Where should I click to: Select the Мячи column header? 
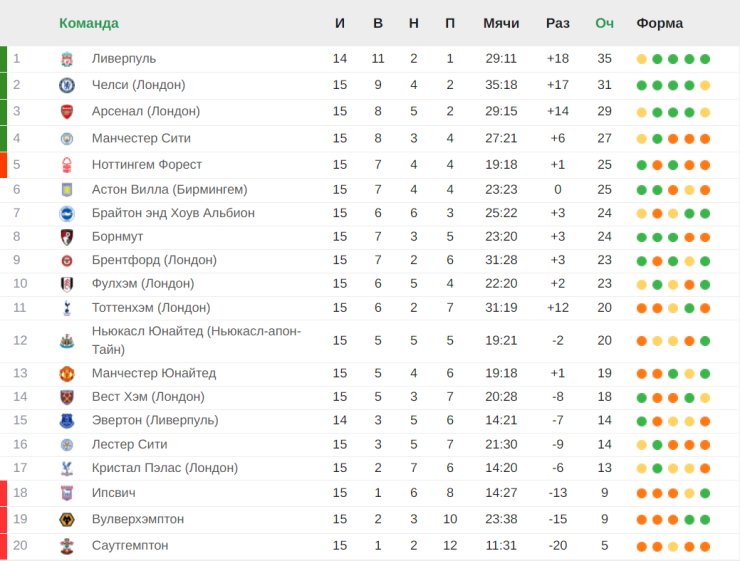point(501,23)
